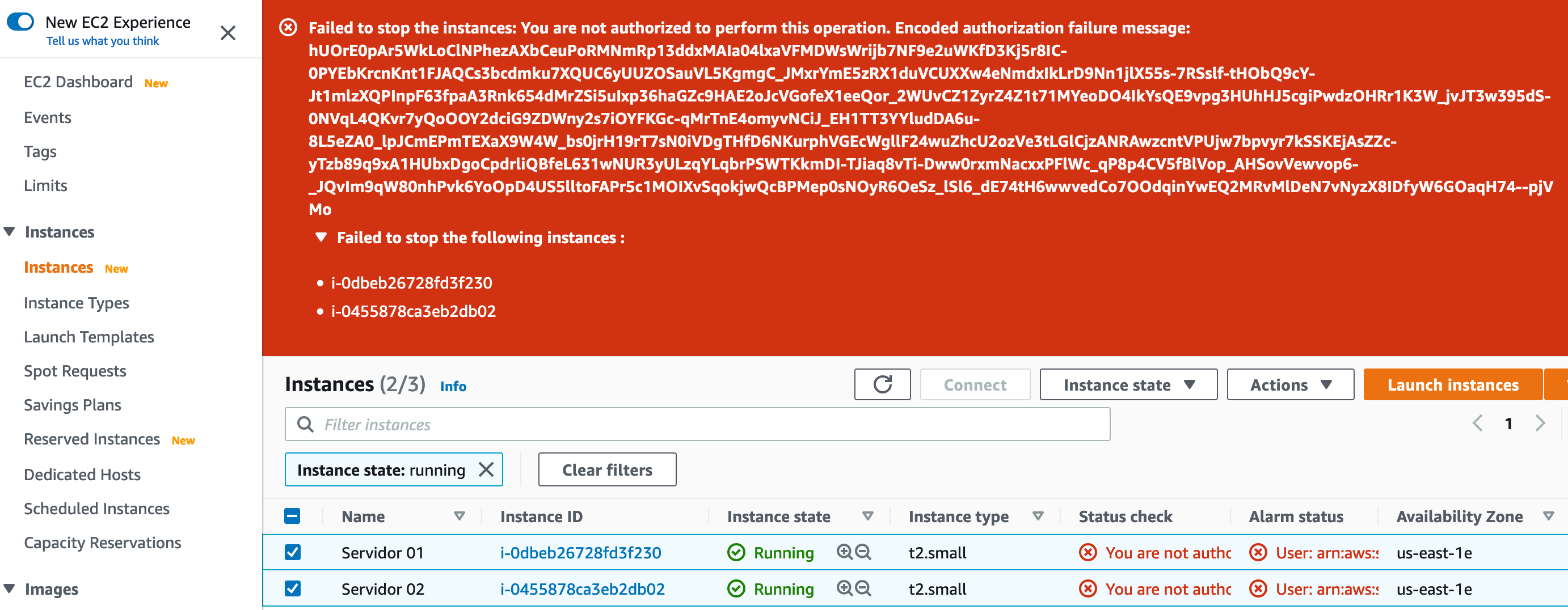Focus the Filter instances search field
The width and height of the screenshot is (1568, 610).
[697, 424]
